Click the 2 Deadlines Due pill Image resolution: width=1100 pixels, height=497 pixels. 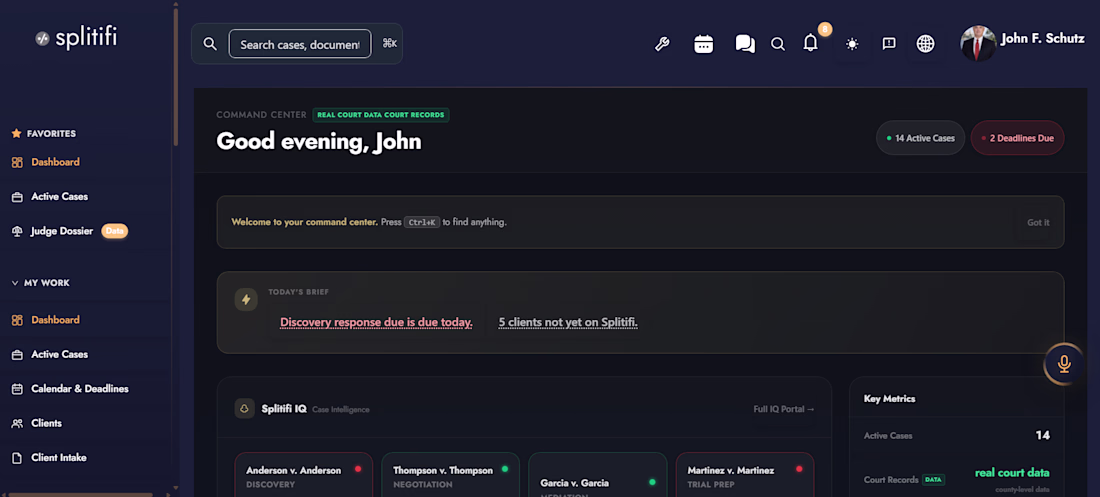click(x=1017, y=138)
